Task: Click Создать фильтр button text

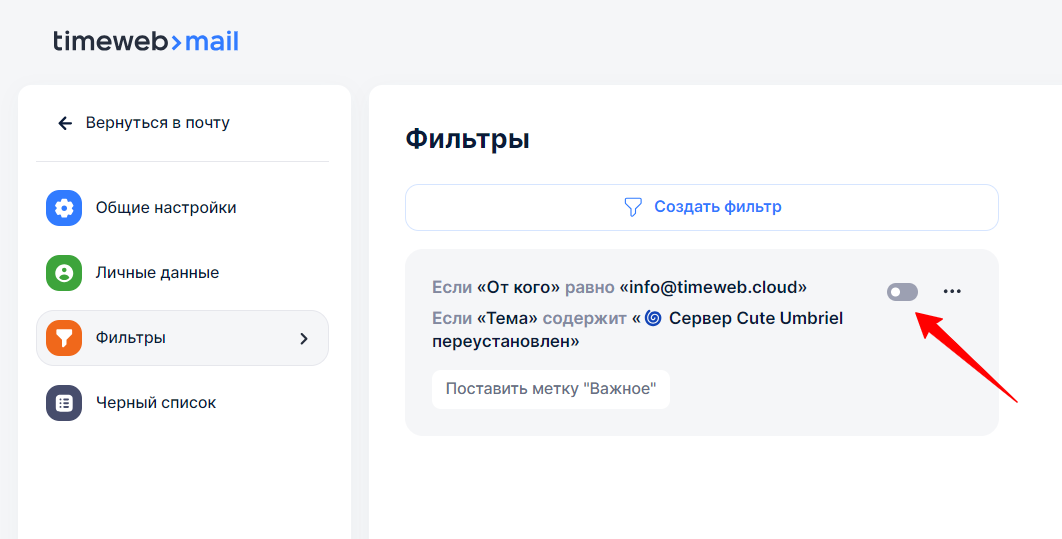Action: click(x=718, y=207)
